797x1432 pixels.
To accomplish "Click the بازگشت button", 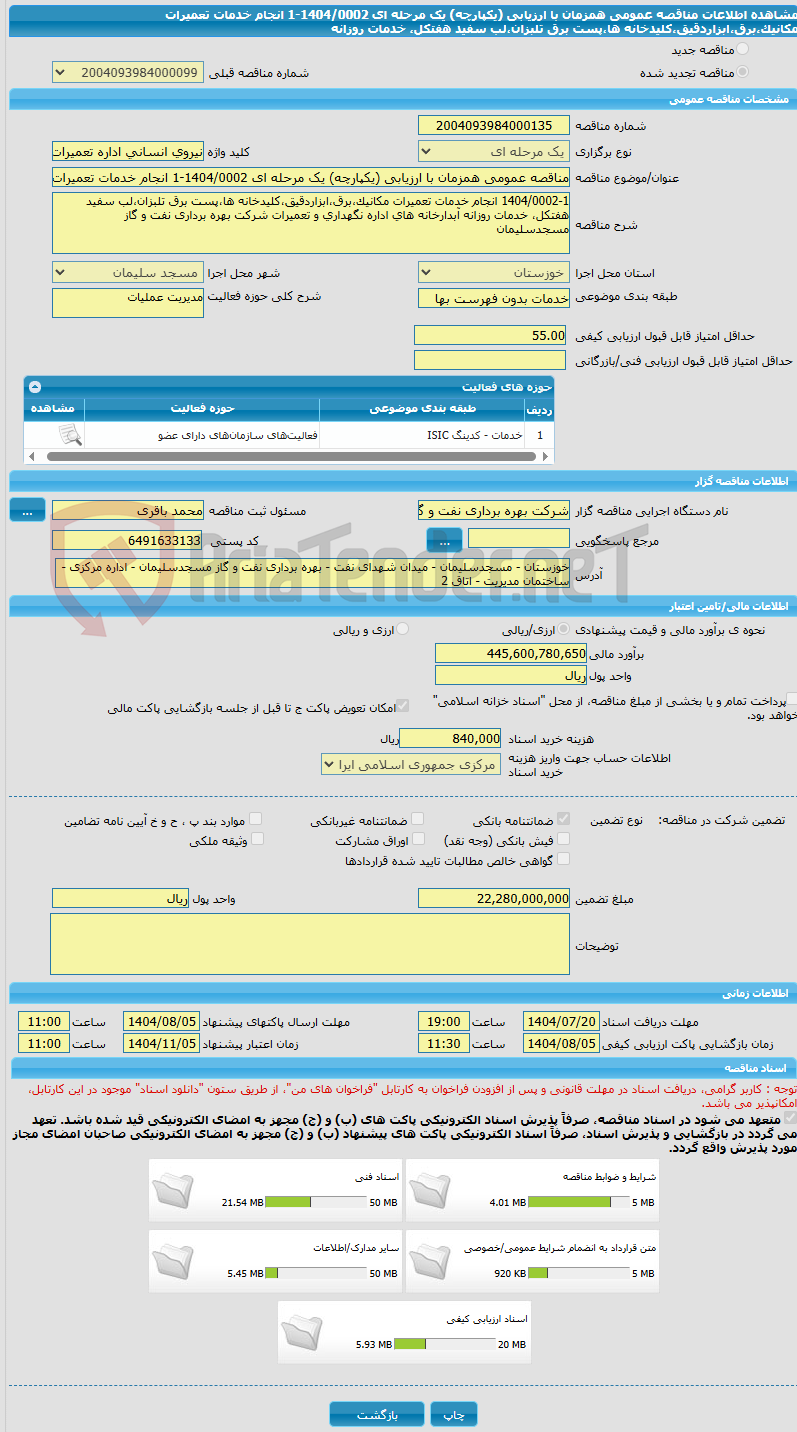I will (376, 1415).
